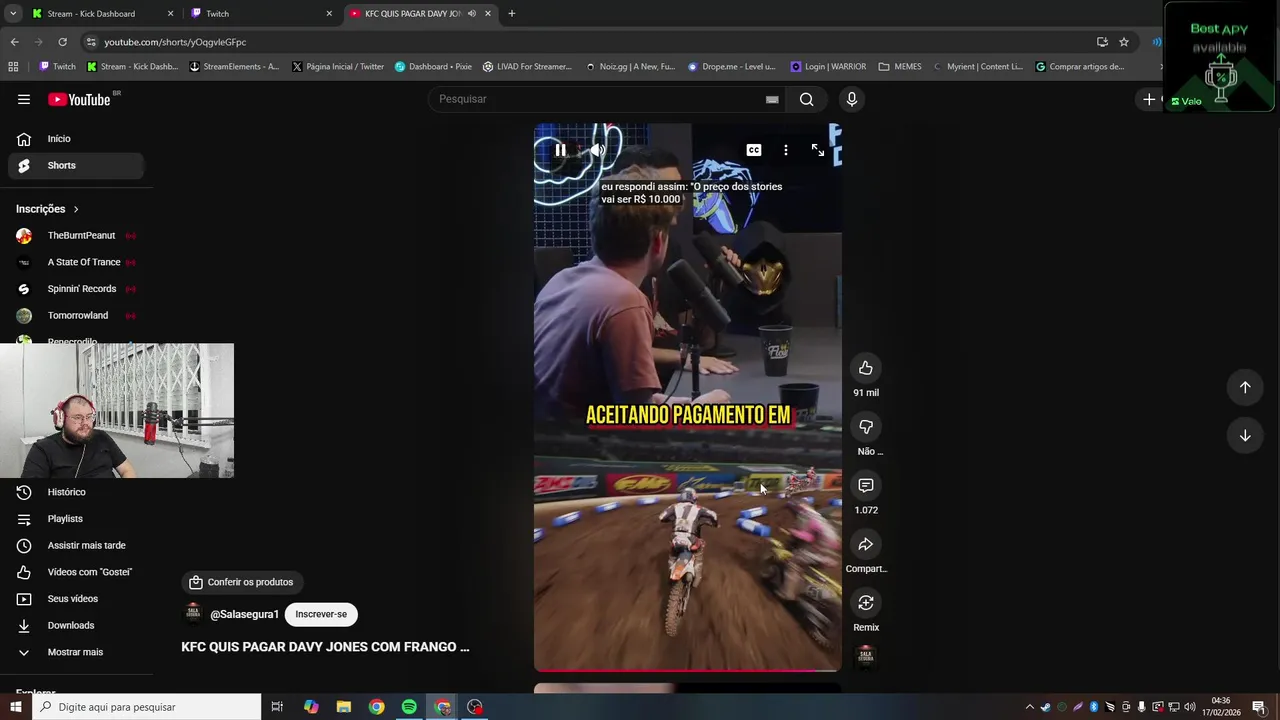Viewport: 1280px width, 720px height.
Task: Open a new browser tab
Action: (511, 14)
